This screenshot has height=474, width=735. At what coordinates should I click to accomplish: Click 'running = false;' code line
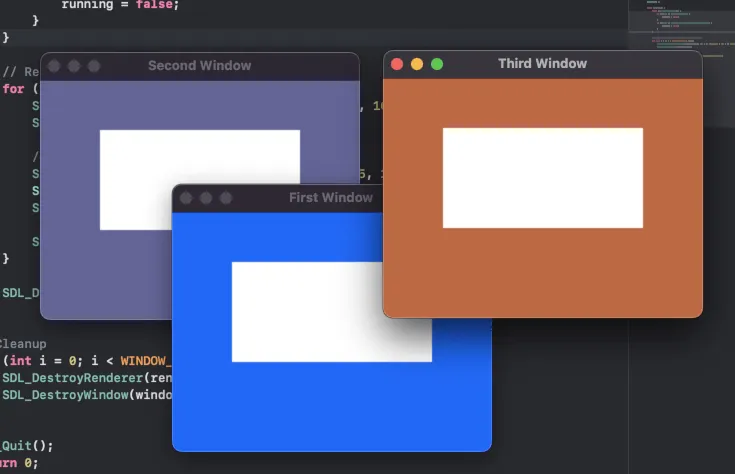(x=120, y=5)
